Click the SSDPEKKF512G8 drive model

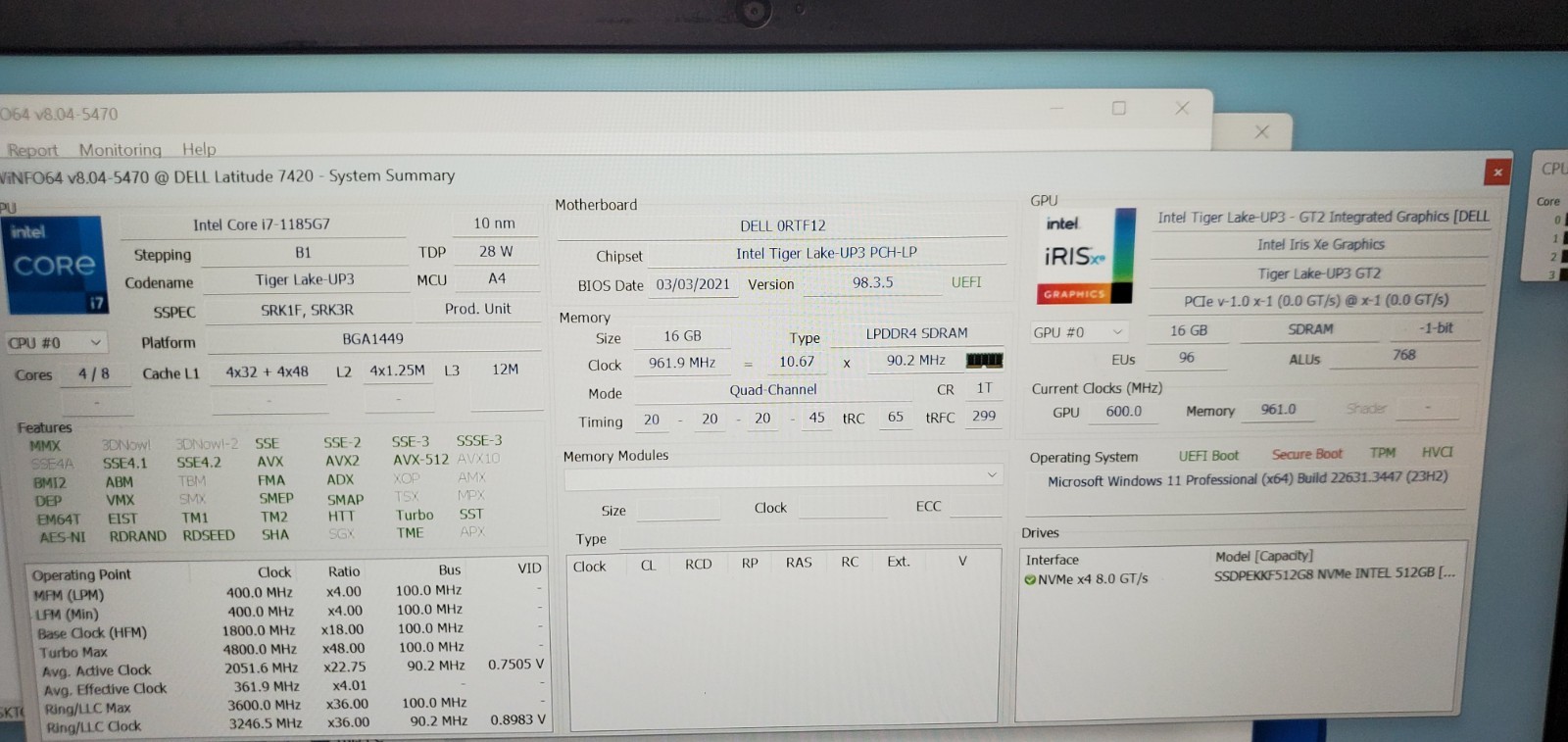coord(1334,573)
